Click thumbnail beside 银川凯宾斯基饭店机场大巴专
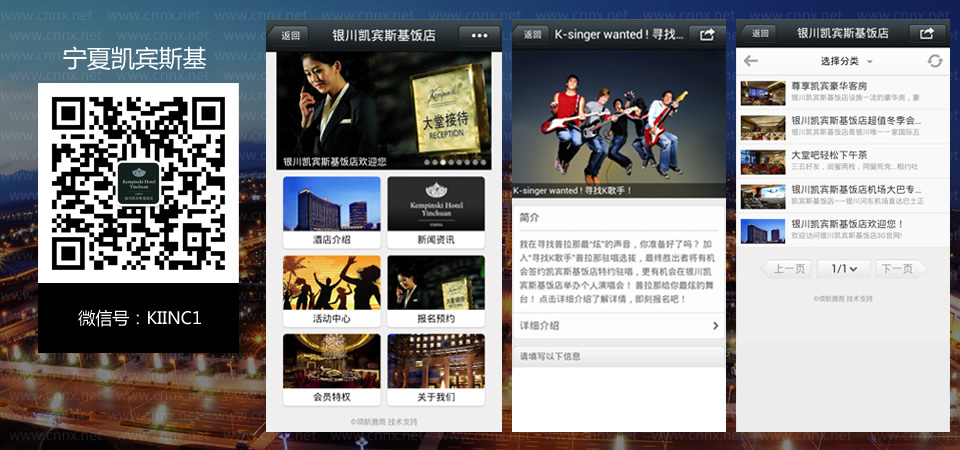 pyautogui.click(x=763, y=197)
